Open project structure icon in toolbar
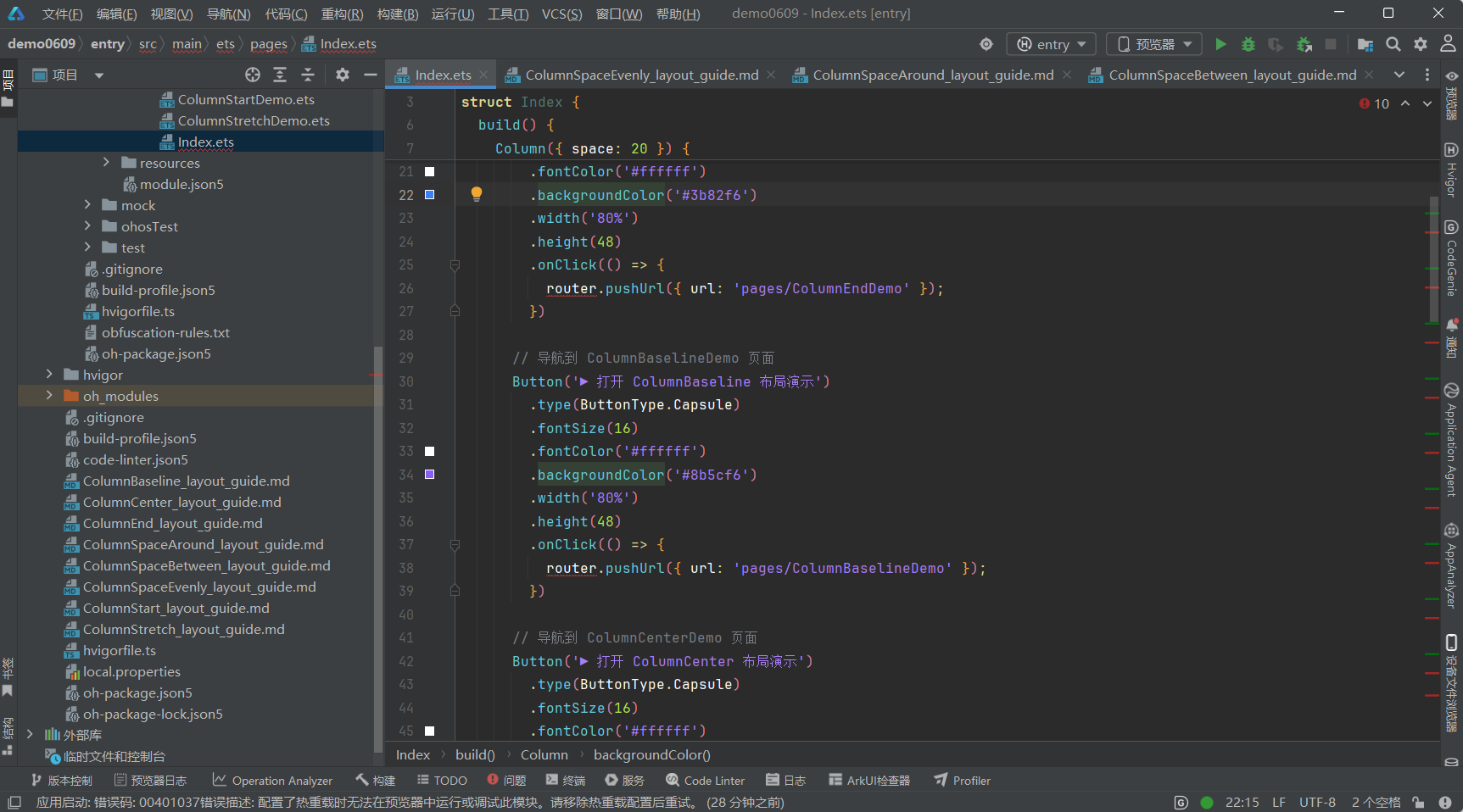The image size is (1463, 812). 1365,44
